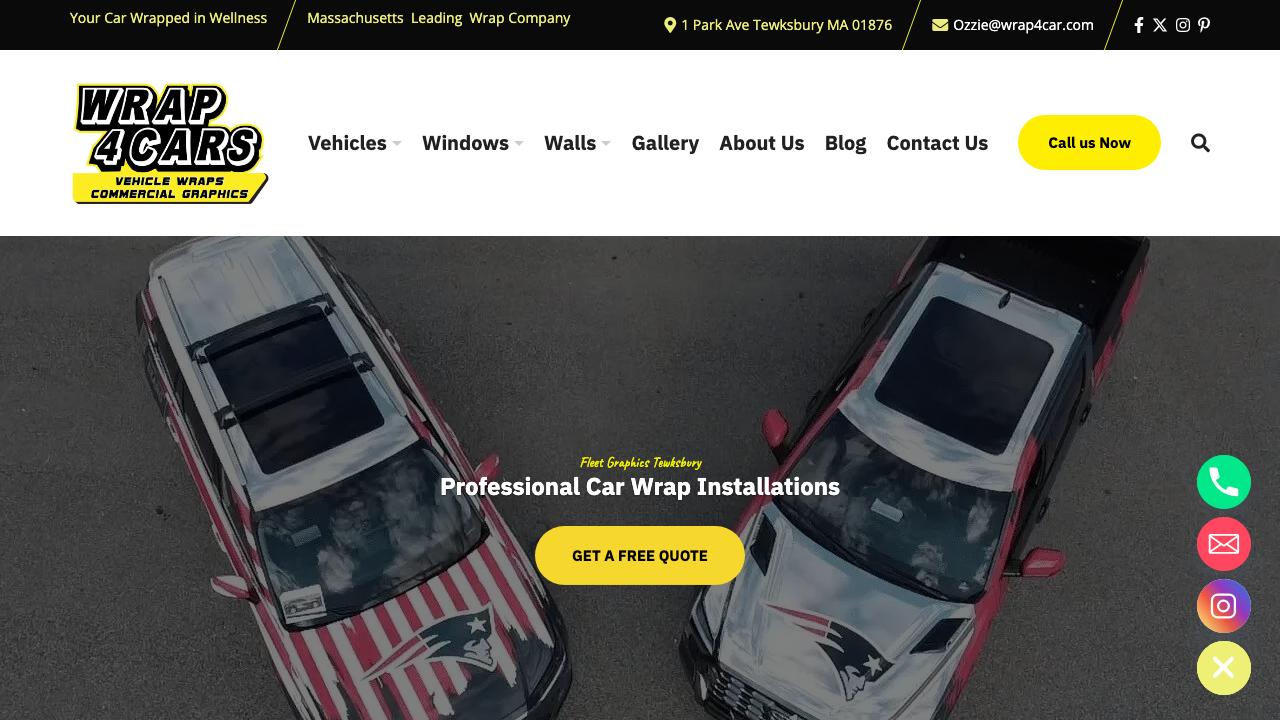
Task: Open the Blog menu item
Action: 845,143
